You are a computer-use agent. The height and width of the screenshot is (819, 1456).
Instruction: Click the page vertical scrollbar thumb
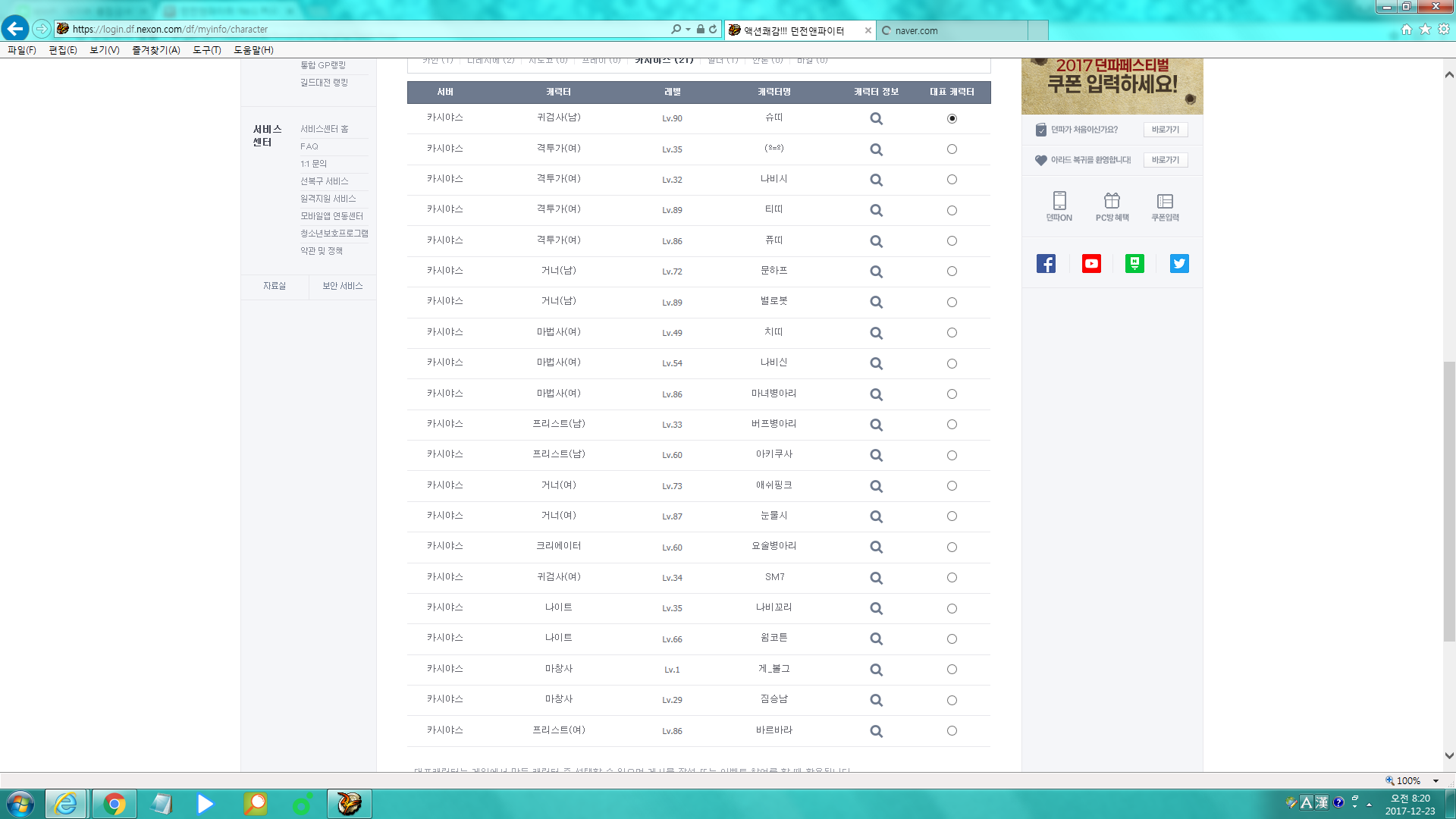click(x=1449, y=500)
